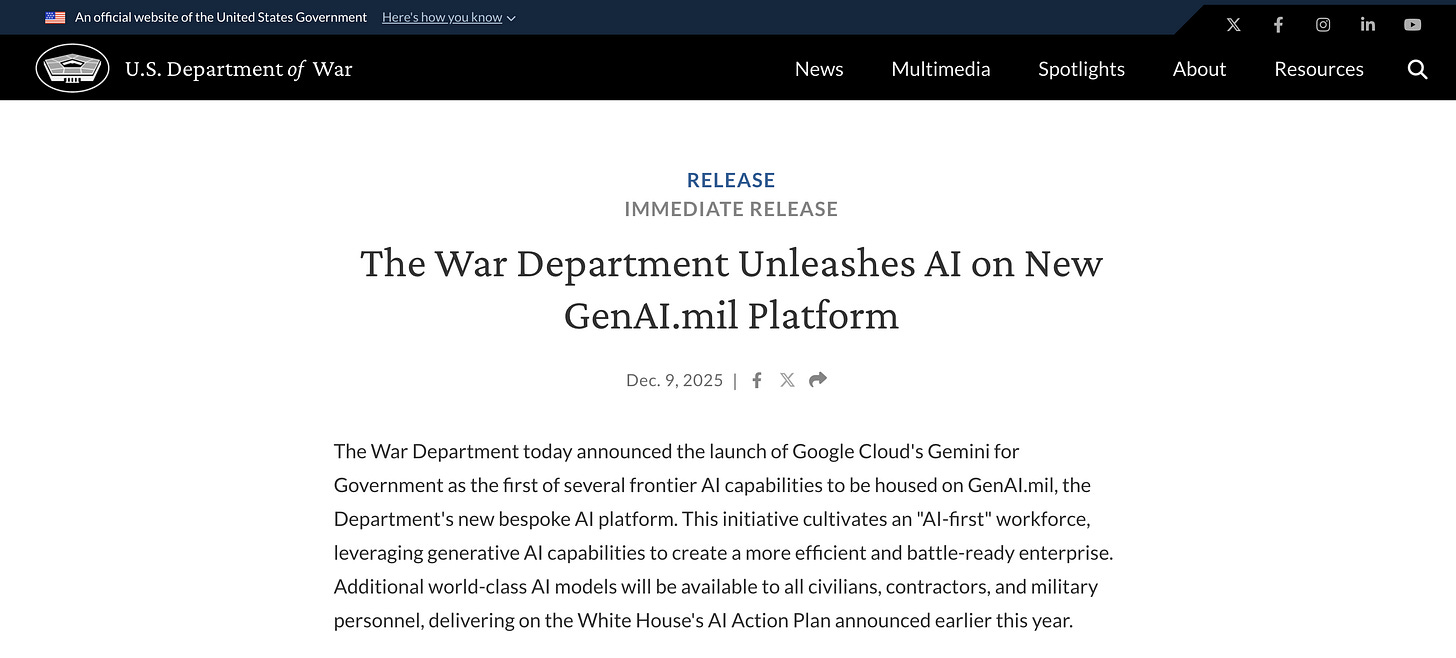Open site search magnifier icon
Viewport: 1456px width, 658px height.
pos(1417,69)
